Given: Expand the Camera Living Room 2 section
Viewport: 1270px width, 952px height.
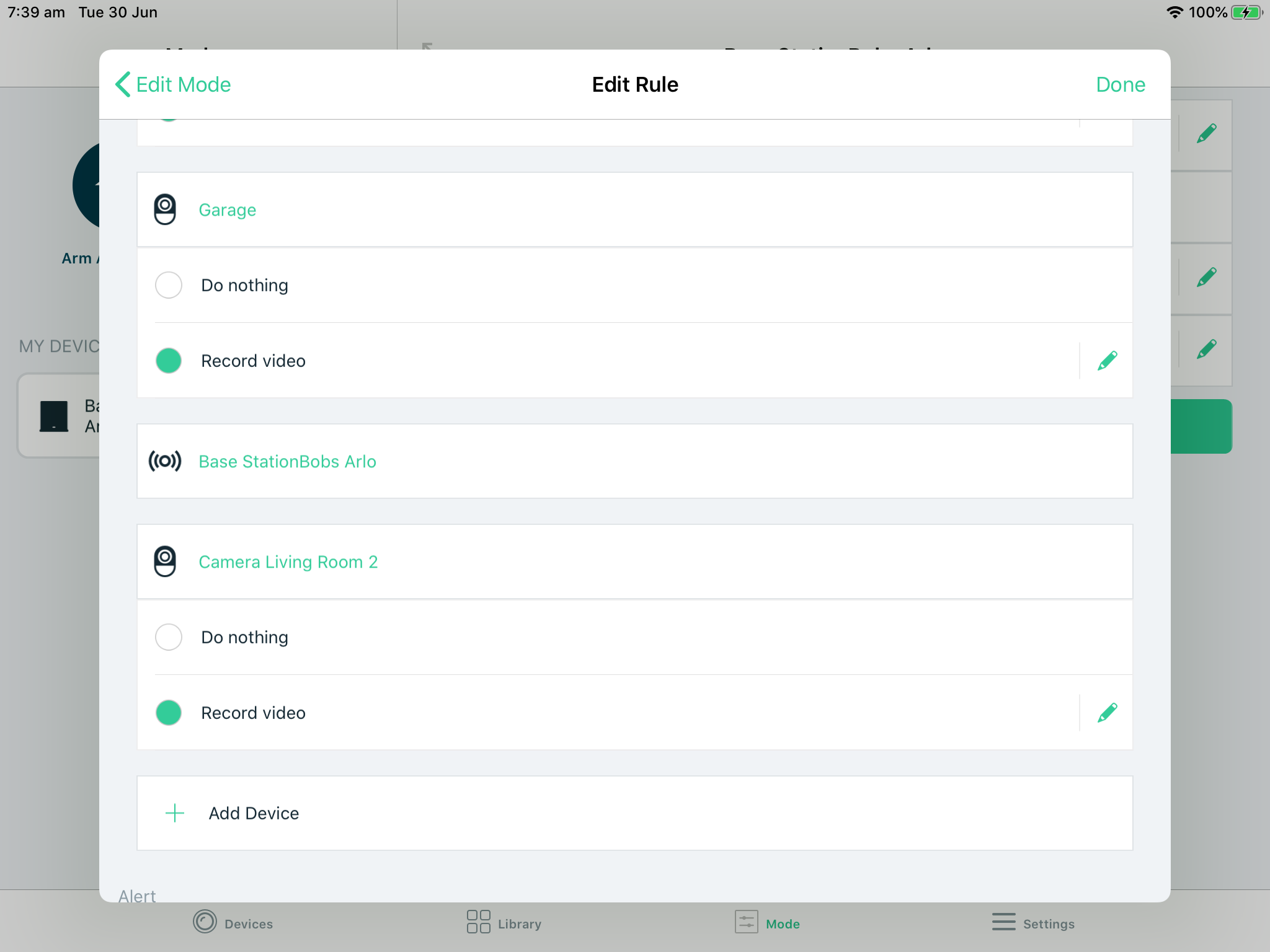Looking at the screenshot, I should coord(635,562).
